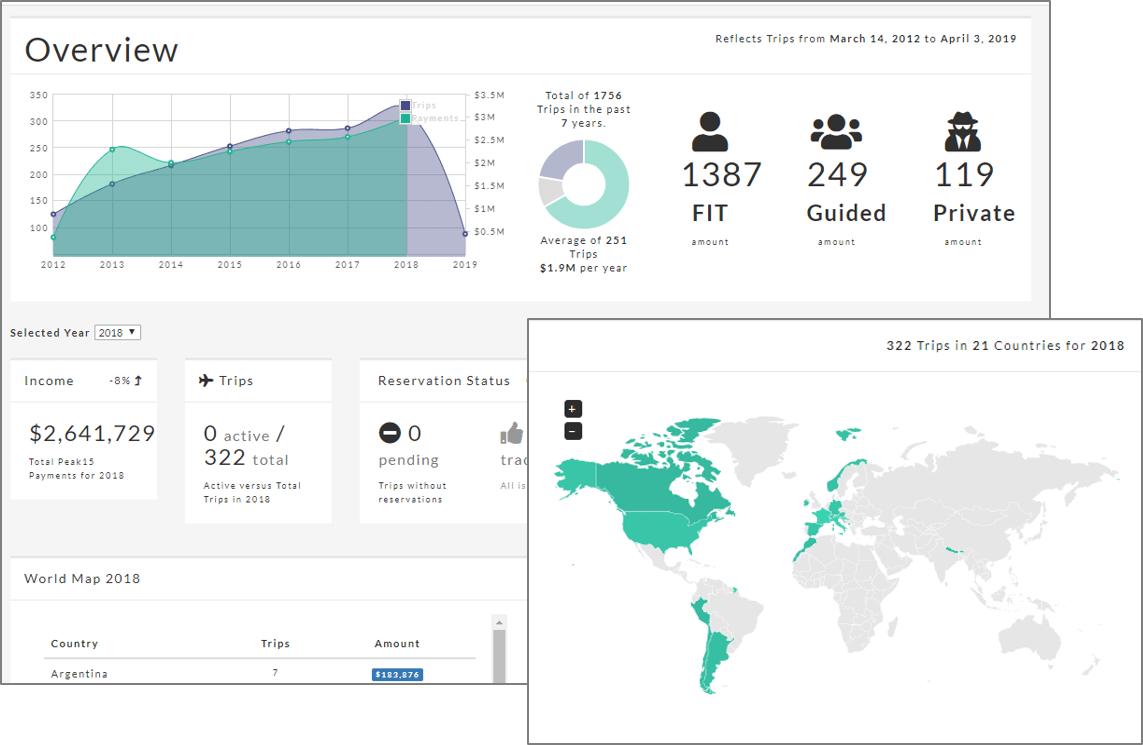This screenshot has height=745, width=1143.
Task: Switch focus to the Reservation Status card
Action: (x=443, y=380)
